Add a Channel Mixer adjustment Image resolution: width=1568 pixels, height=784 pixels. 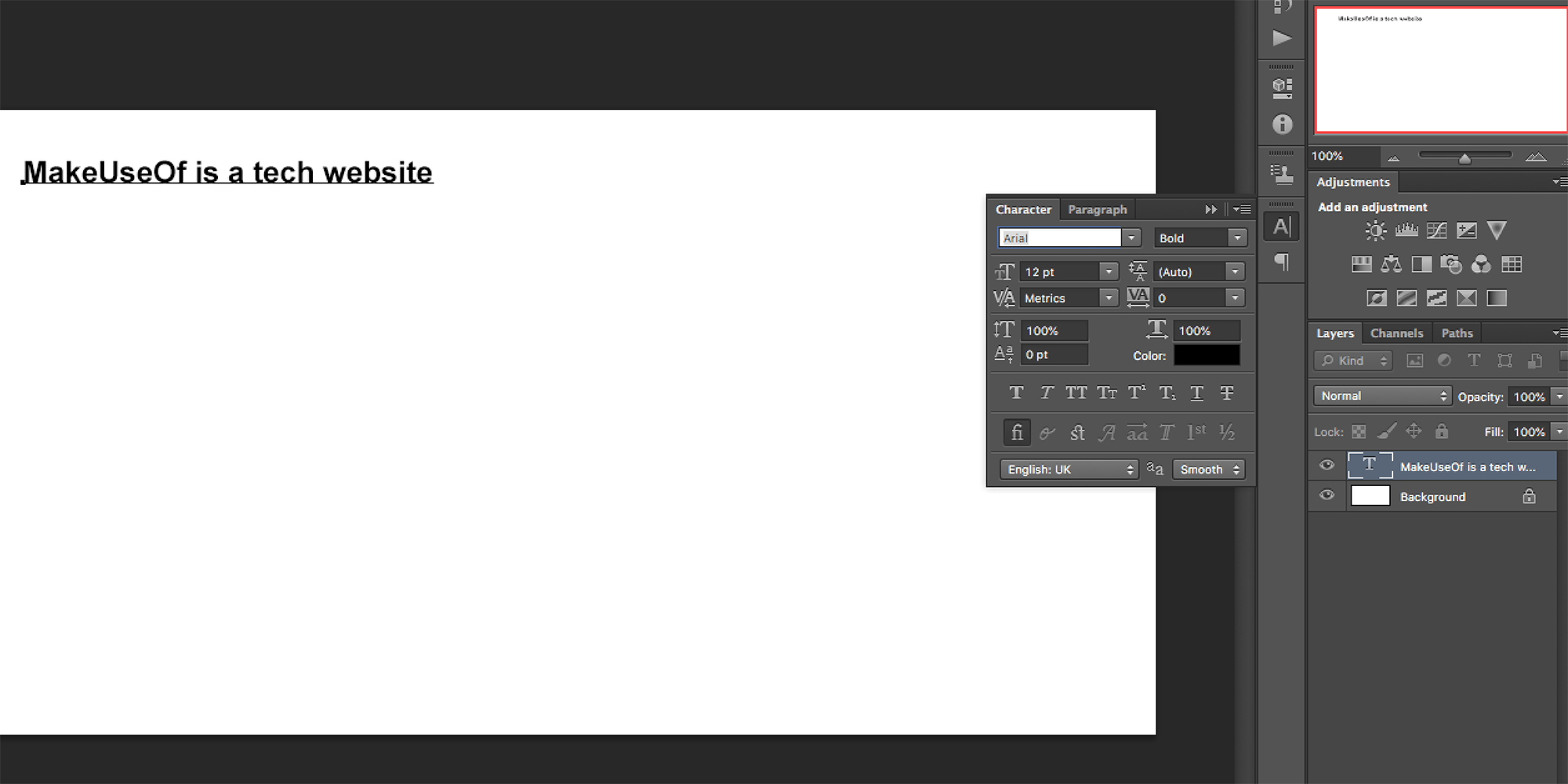(x=1481, y=264)
